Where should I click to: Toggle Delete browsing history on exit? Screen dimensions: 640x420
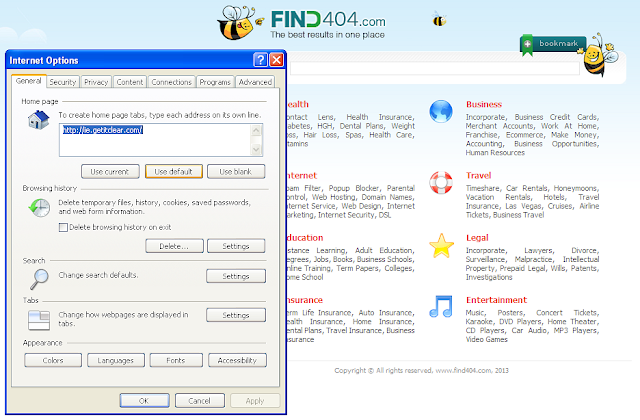click(x=63, y=227)
